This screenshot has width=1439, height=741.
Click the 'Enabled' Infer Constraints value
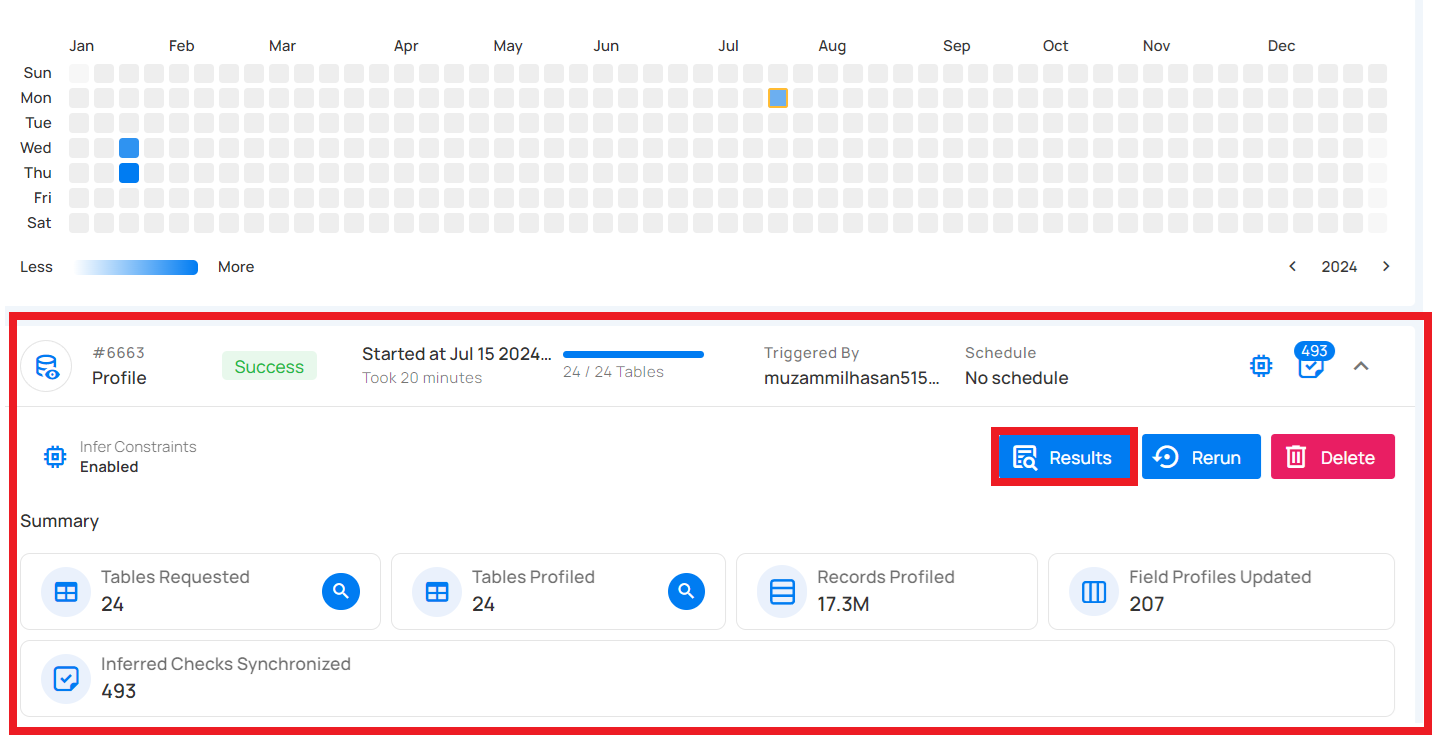[x=109, y=467]
